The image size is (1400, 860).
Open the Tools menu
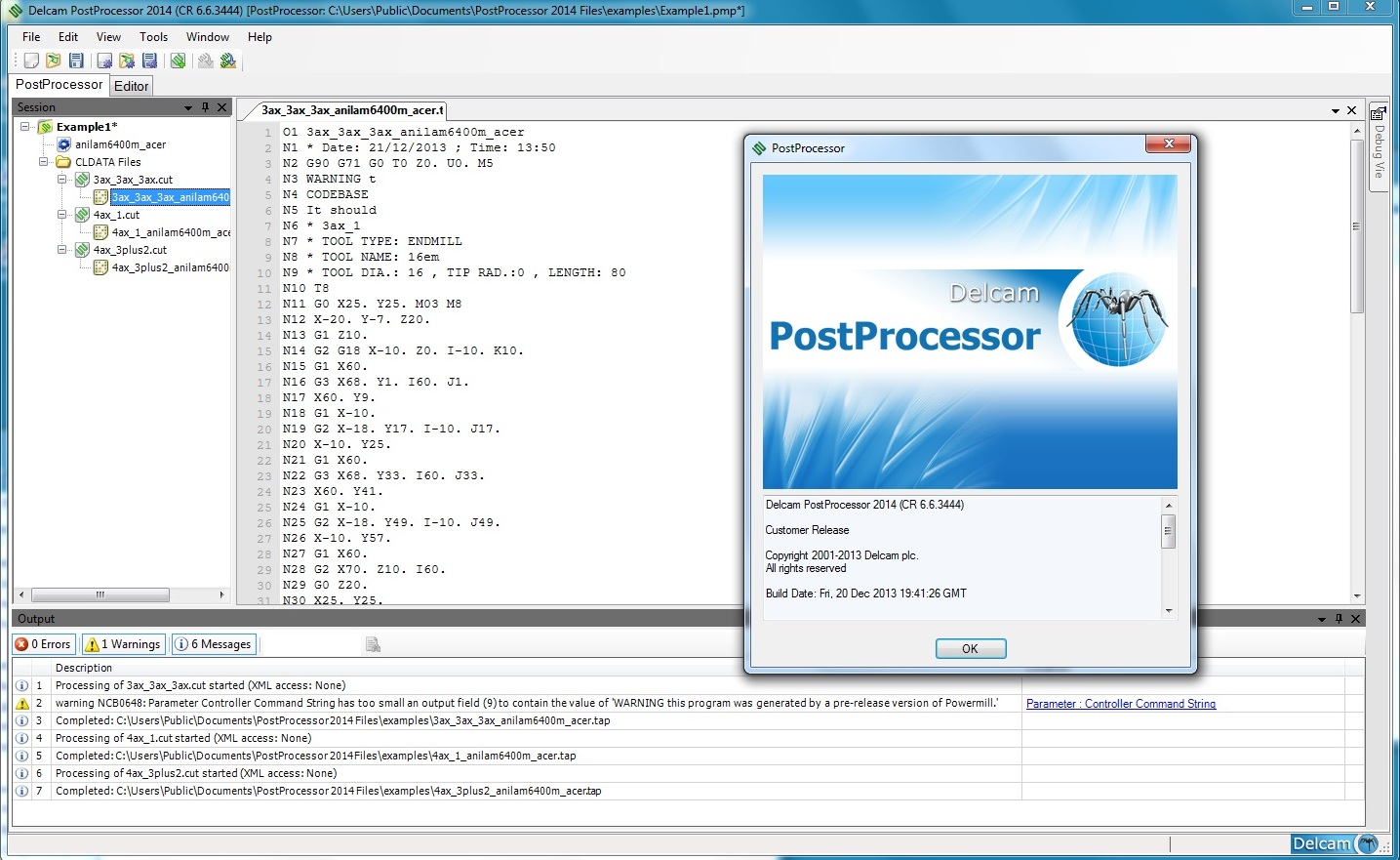pos(154,37)
